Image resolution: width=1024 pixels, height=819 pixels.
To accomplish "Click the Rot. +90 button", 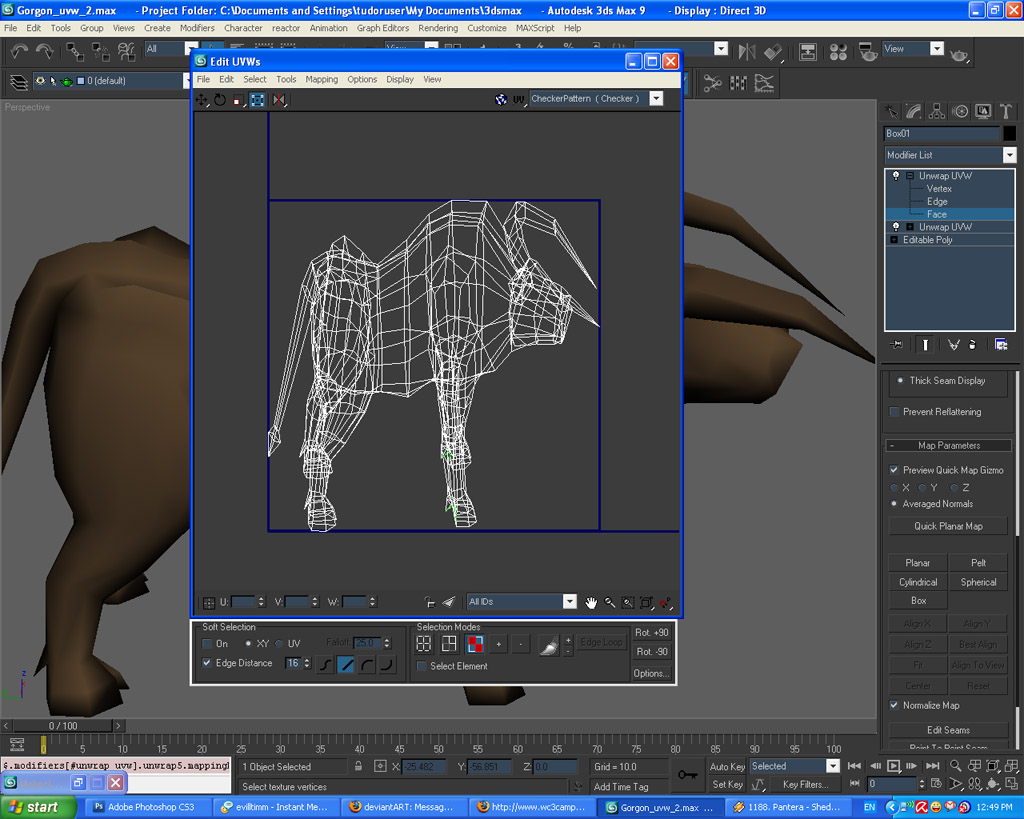I will click(652, 633).
